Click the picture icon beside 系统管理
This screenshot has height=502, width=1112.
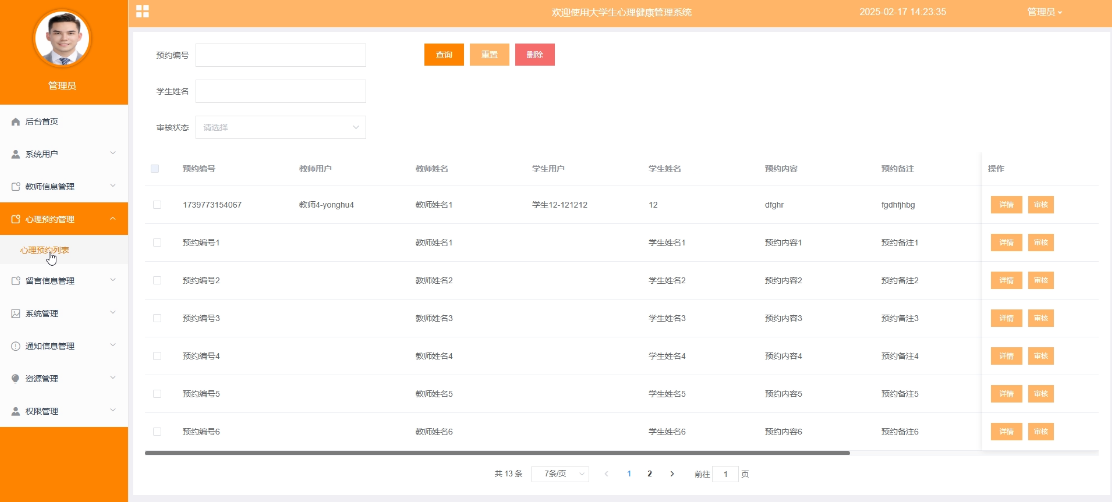pos(16,313)
